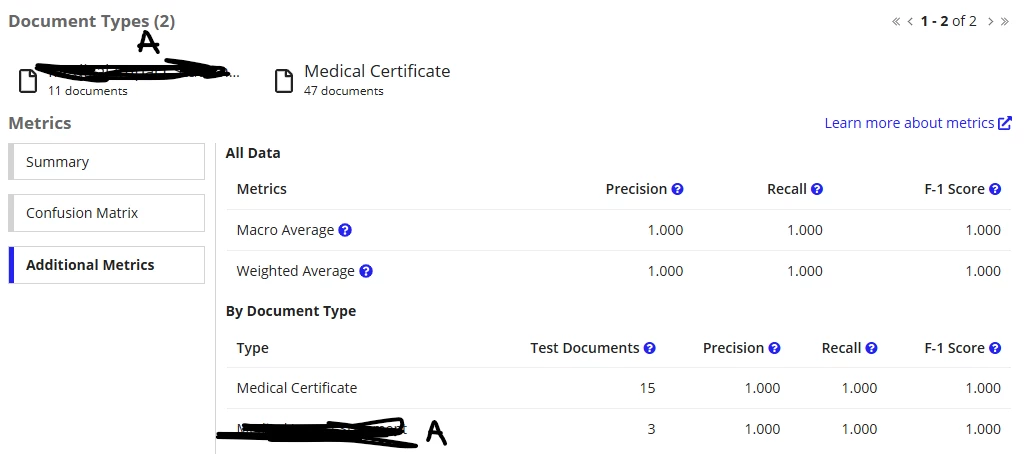The image size is (1031, 454).
Task: Show help for Weighted Average
Action: [366, 271]
